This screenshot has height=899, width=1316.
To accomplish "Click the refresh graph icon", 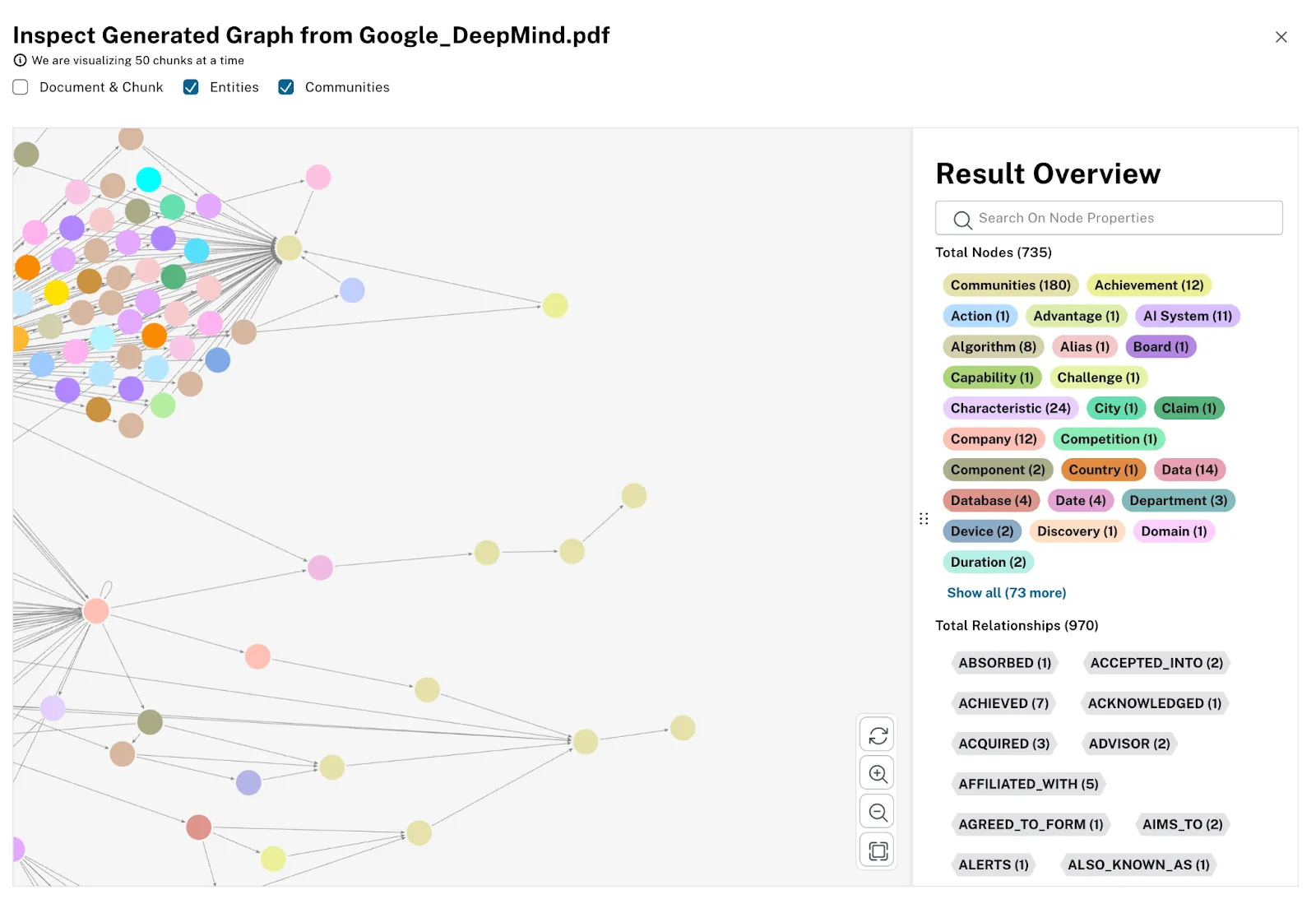I will click(878, 734).
